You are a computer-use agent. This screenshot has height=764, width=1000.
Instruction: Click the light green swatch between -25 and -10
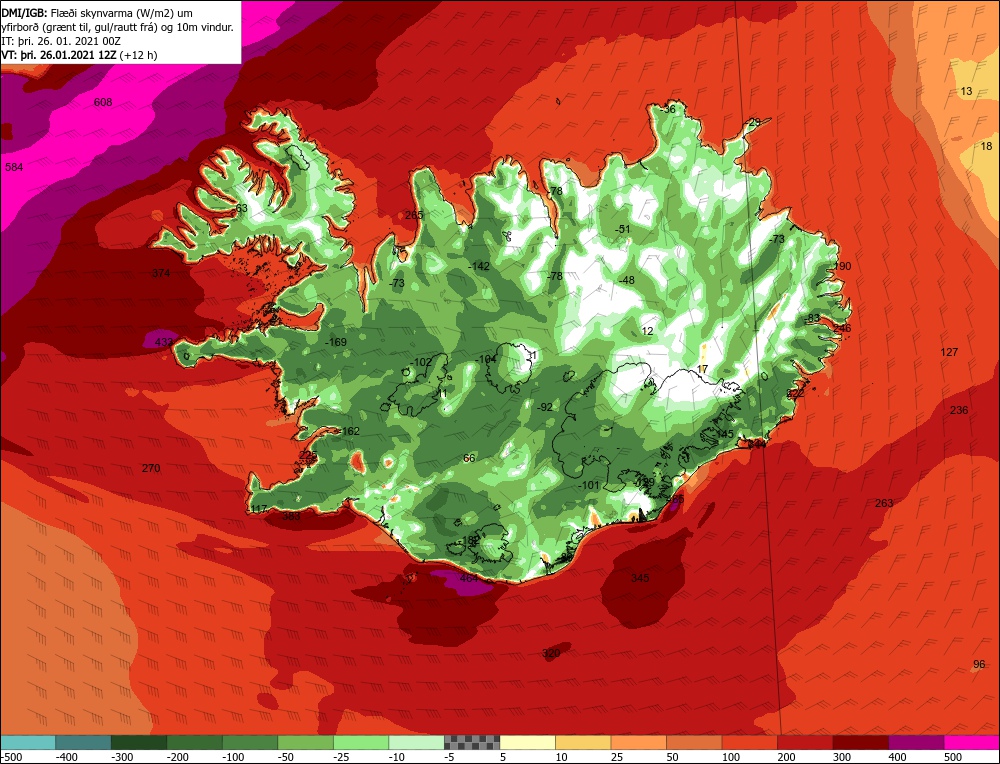click(x=362, y=742)
